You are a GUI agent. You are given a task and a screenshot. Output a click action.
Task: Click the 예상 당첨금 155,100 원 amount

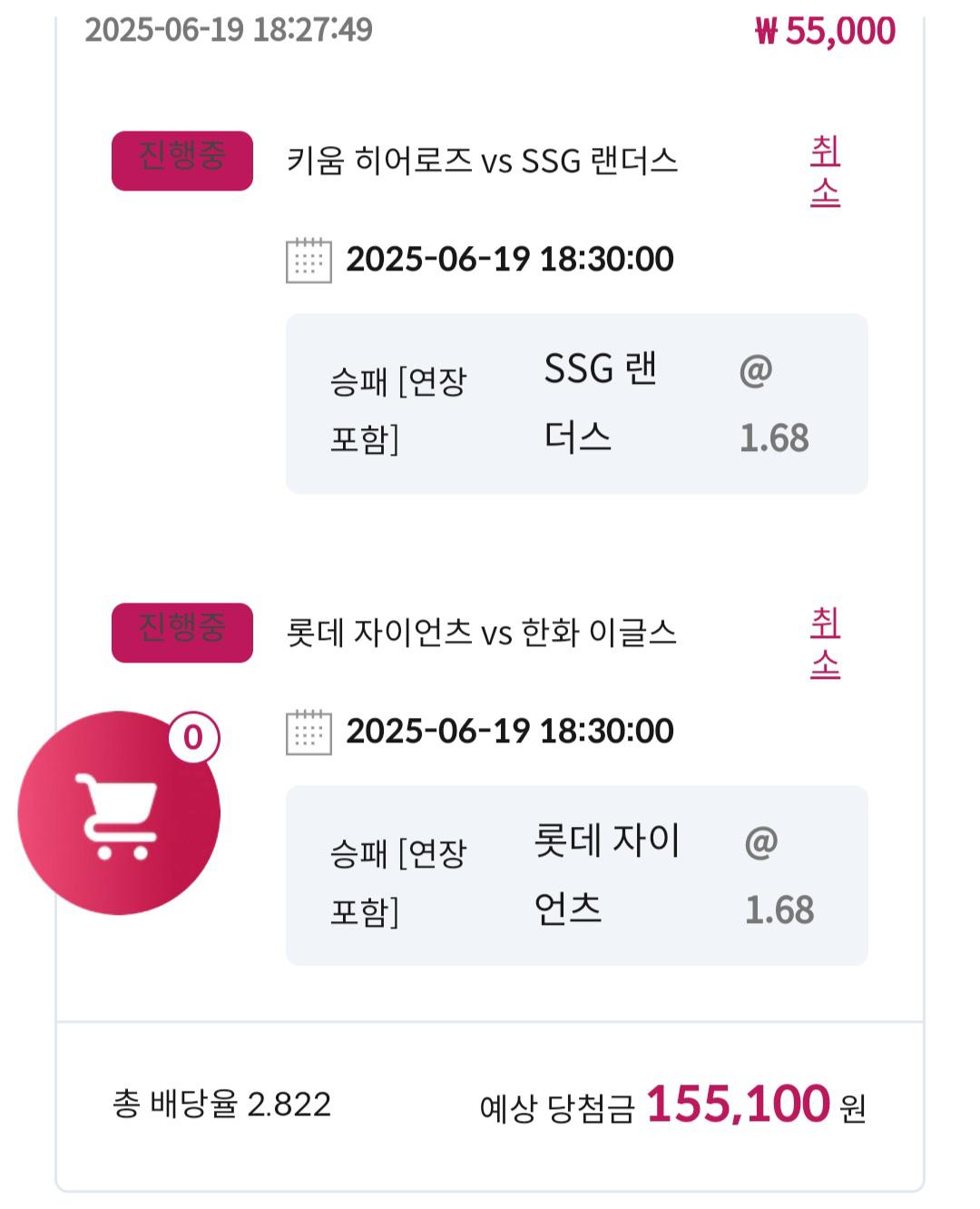[672, 1106]
